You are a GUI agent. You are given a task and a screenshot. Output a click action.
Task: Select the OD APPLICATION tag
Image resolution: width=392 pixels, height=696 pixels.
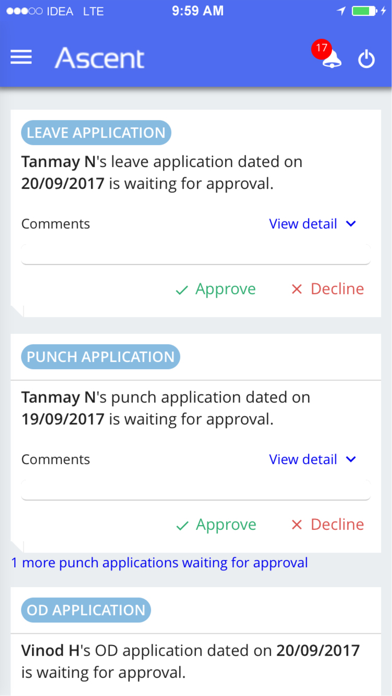click(86, 610)
